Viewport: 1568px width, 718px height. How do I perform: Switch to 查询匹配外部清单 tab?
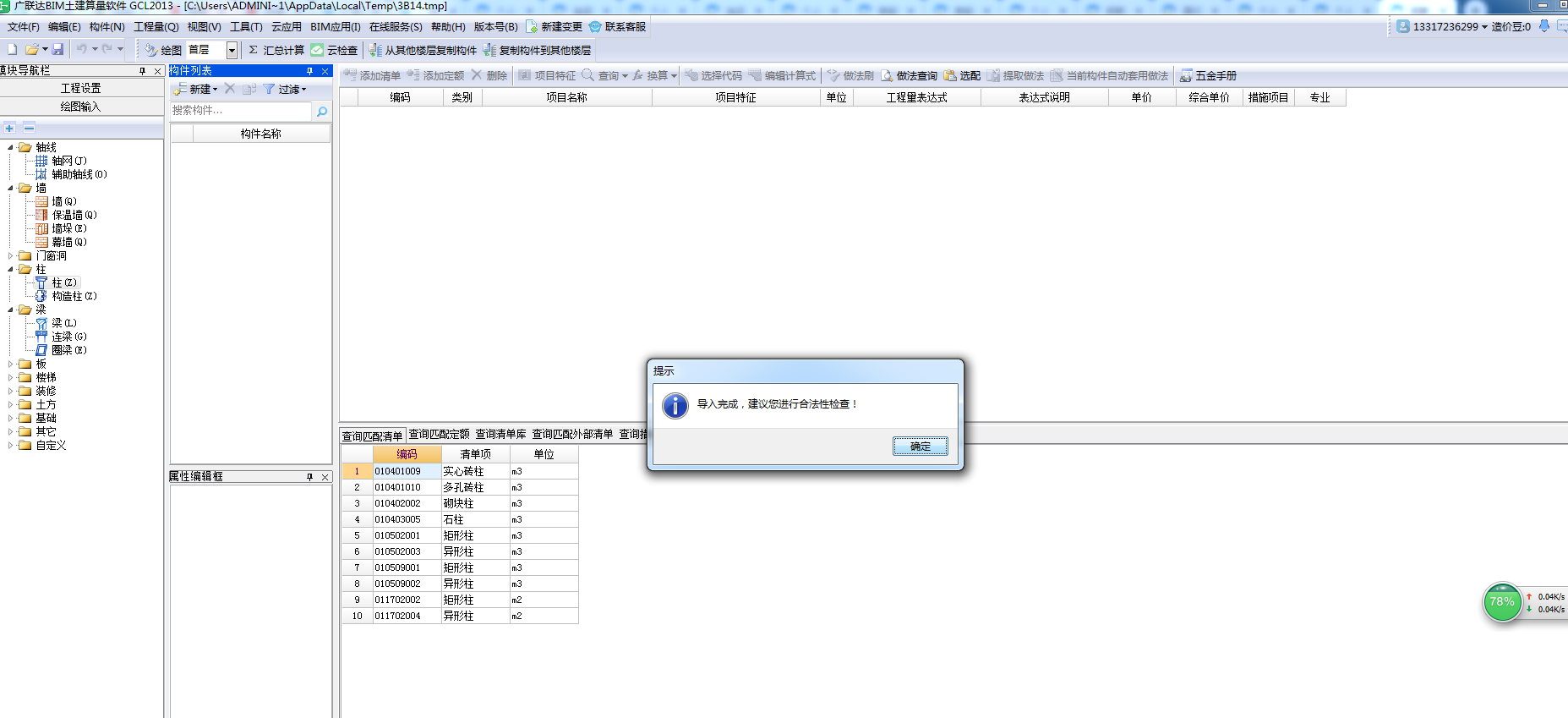[572, 435]
